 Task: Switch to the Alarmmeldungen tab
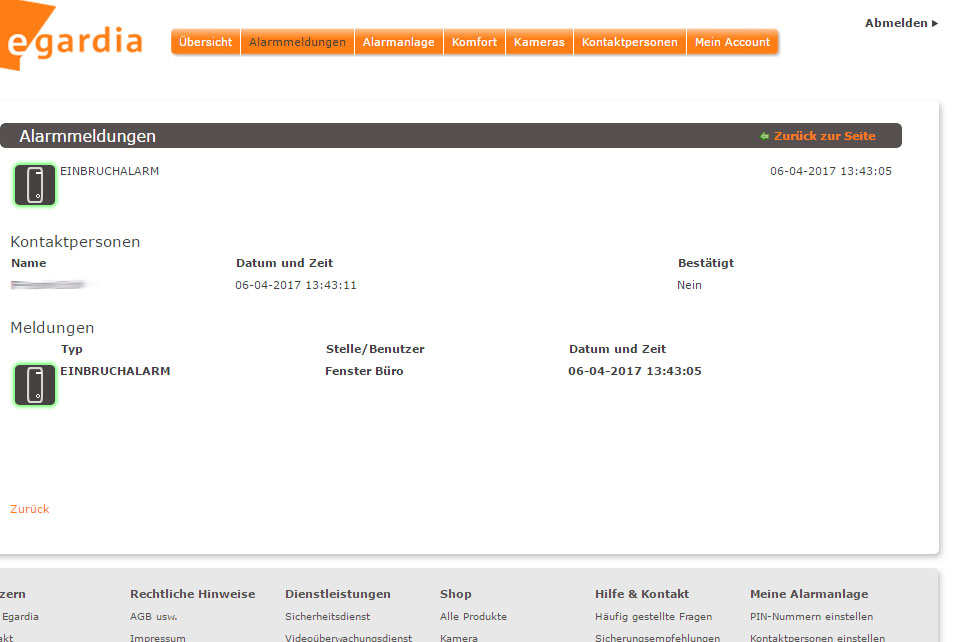(x=297, y=42)
